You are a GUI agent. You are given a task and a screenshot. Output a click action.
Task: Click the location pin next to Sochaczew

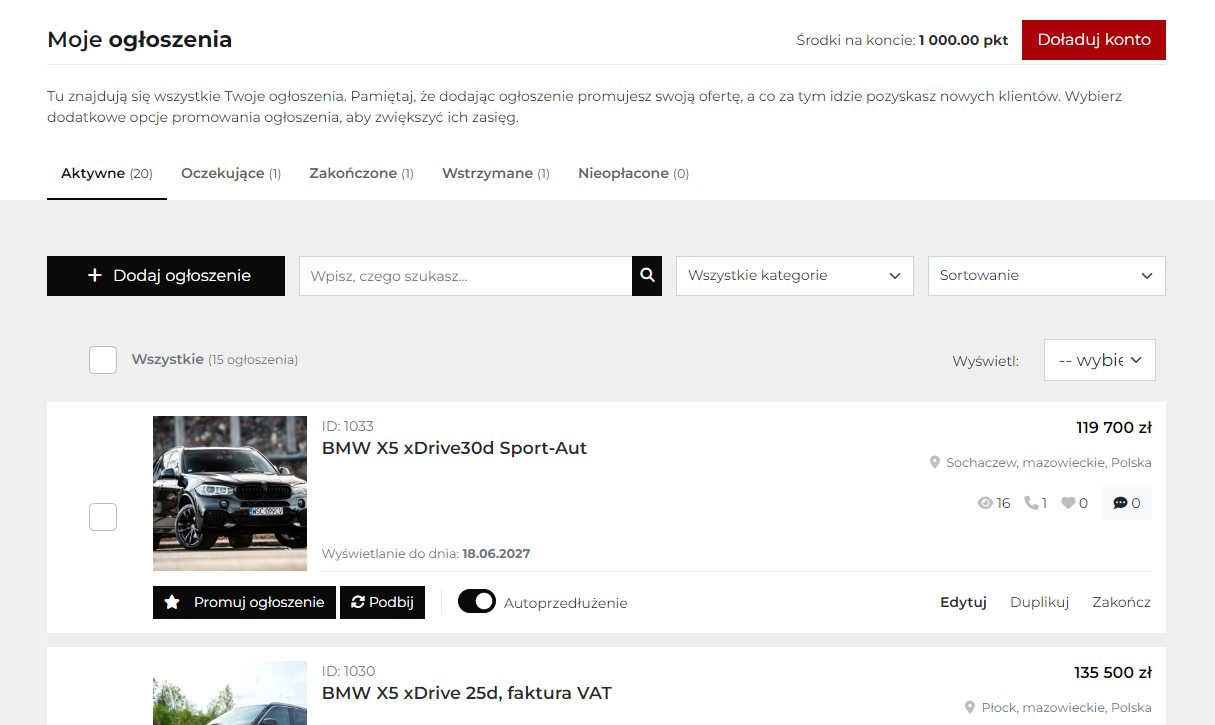pyautogui.click(x=935, y=463)
